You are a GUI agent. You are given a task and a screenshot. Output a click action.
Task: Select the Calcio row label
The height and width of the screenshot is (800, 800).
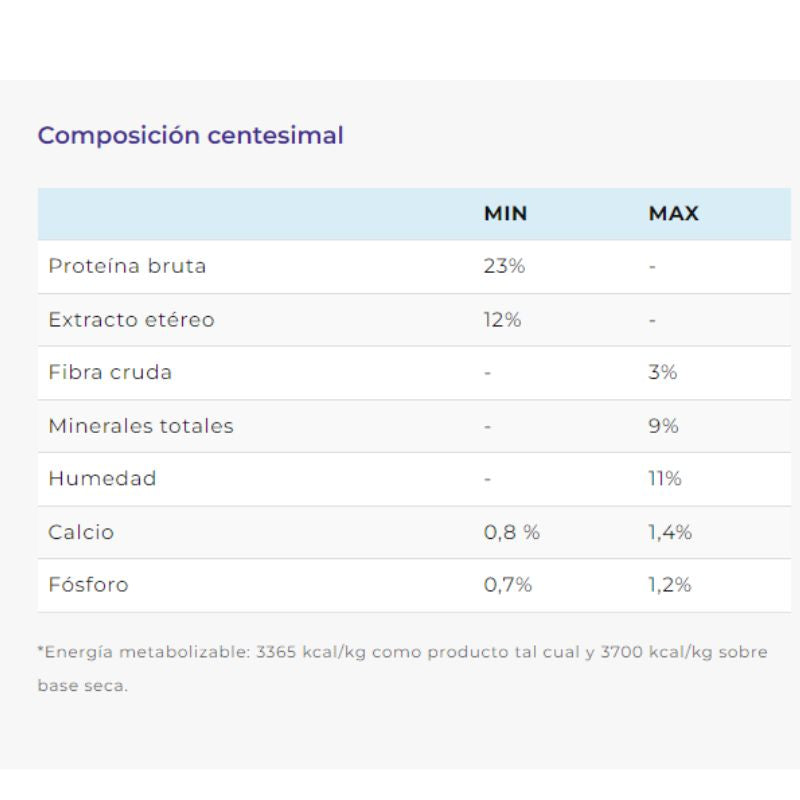[x=81, y=533]
